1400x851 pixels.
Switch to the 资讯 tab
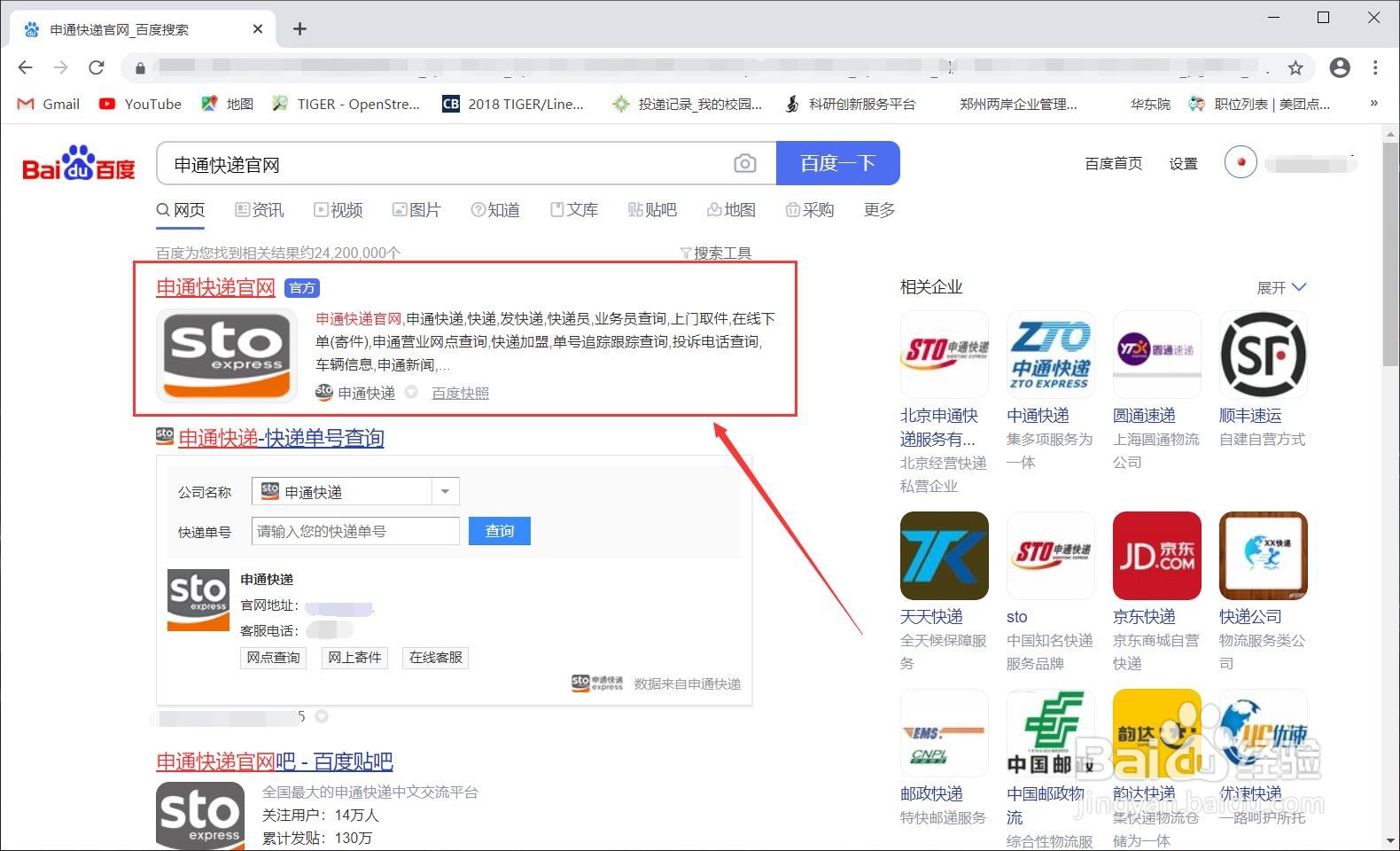[x=260, y=210]
